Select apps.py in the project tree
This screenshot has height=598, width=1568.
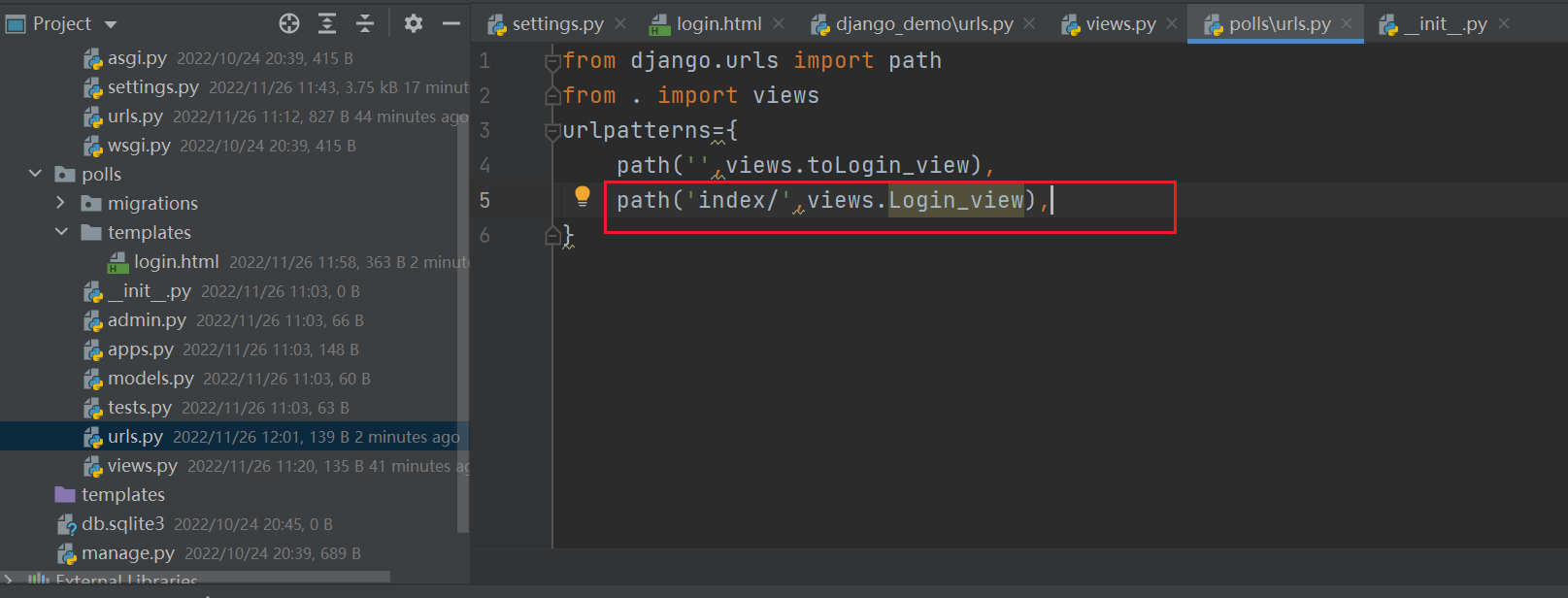[235, 349]
